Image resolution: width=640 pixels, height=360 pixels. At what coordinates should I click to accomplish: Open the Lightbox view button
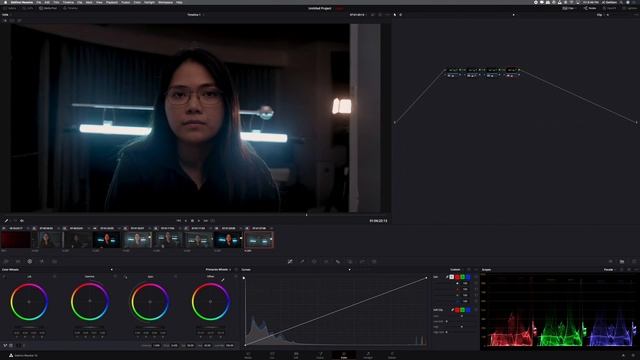[630, 8]
